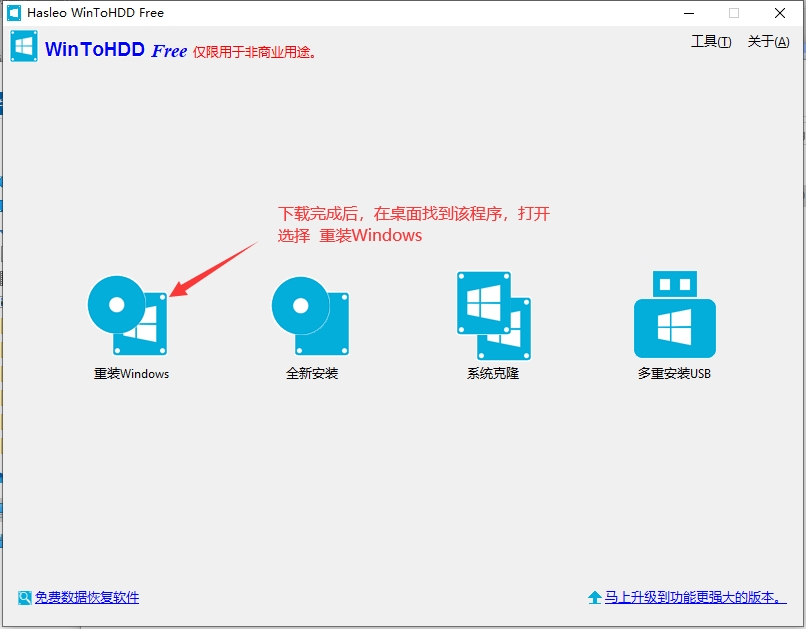
Task: Click the WinToHDD Windows logo in header
Action: [24, 47]
